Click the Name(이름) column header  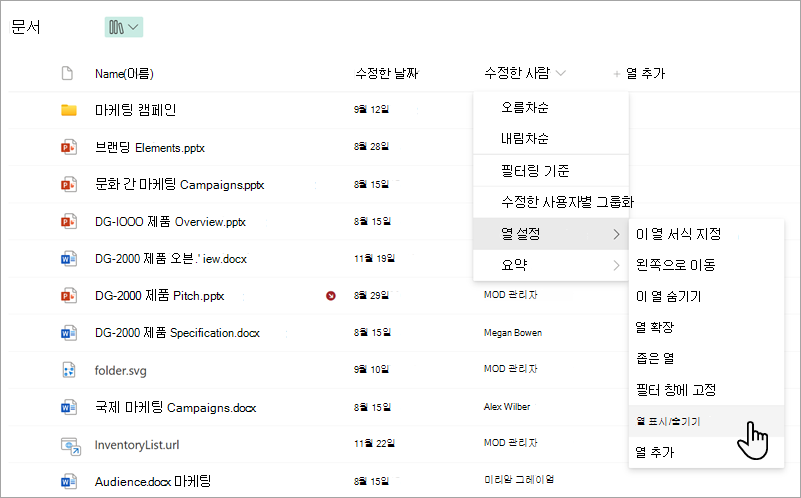click(x=124, y=74)
